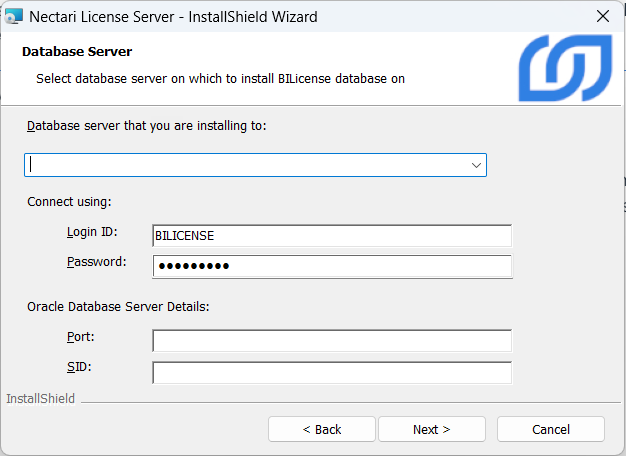
Task: Click the InstallShield branding text
Action: point(40,399)
